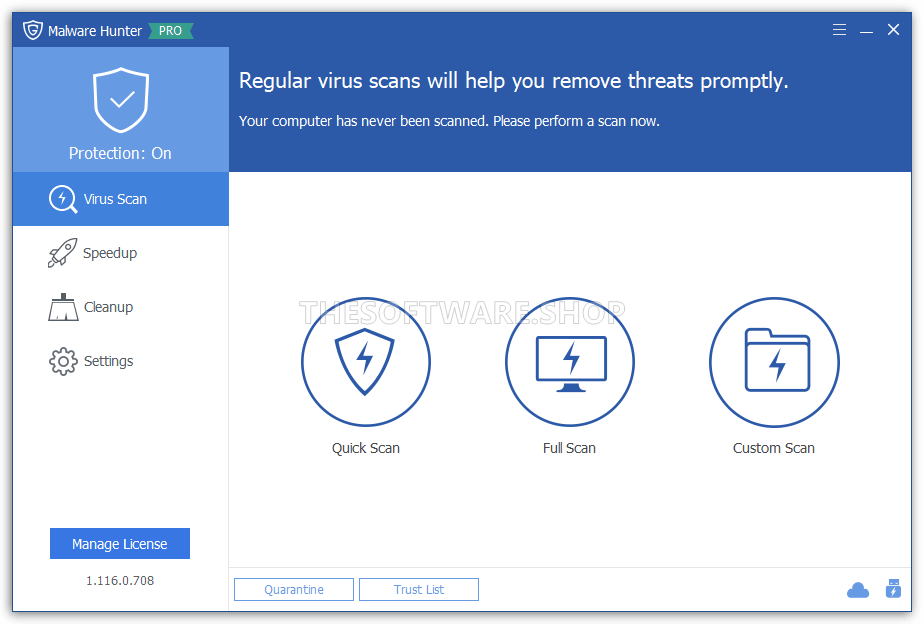Close the Malware Hunter window

[893, 29]
